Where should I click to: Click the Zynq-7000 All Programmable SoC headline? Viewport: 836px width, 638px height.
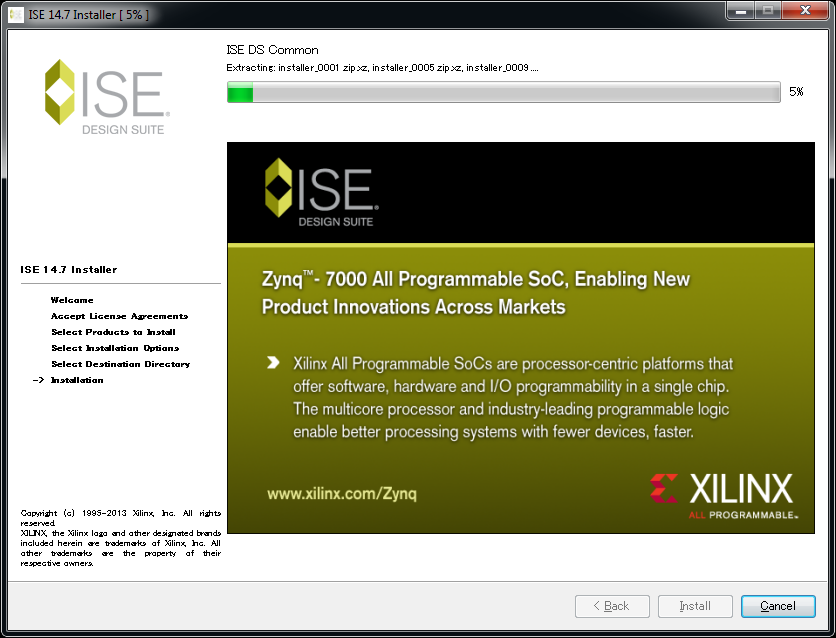tap(476, 293)
